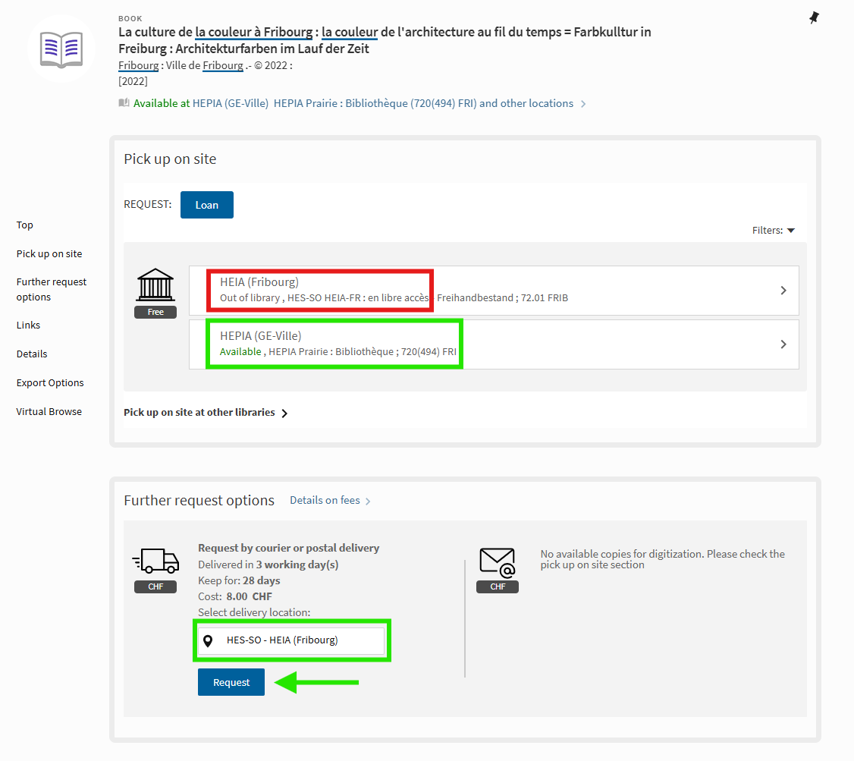Click the book resource type icon
The image size is (854, 761).
pyautogui.click(x=61, y=48)
